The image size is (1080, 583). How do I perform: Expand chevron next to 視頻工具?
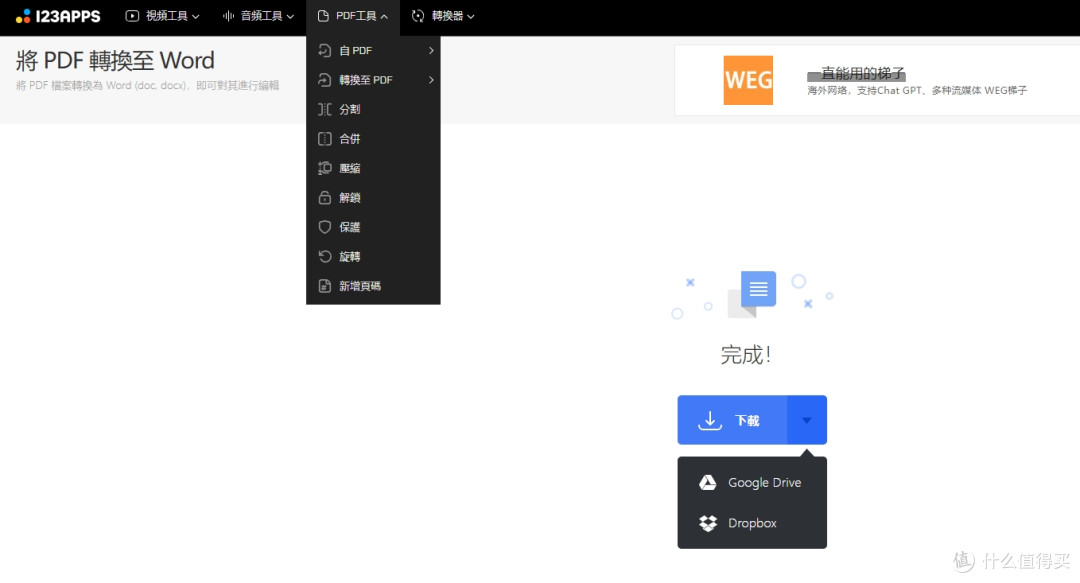coord(196,17)
